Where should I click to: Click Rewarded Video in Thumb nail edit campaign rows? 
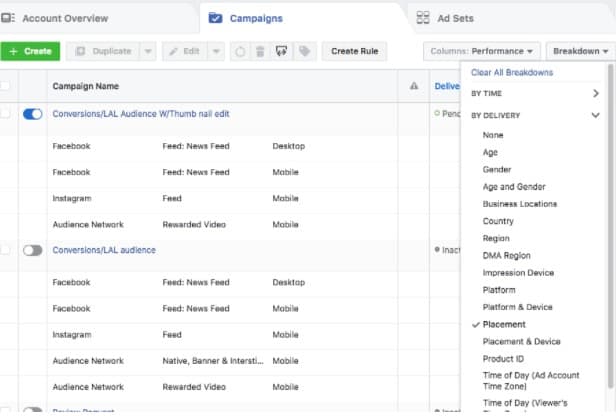pyautogui.click(x=194, y=225)
